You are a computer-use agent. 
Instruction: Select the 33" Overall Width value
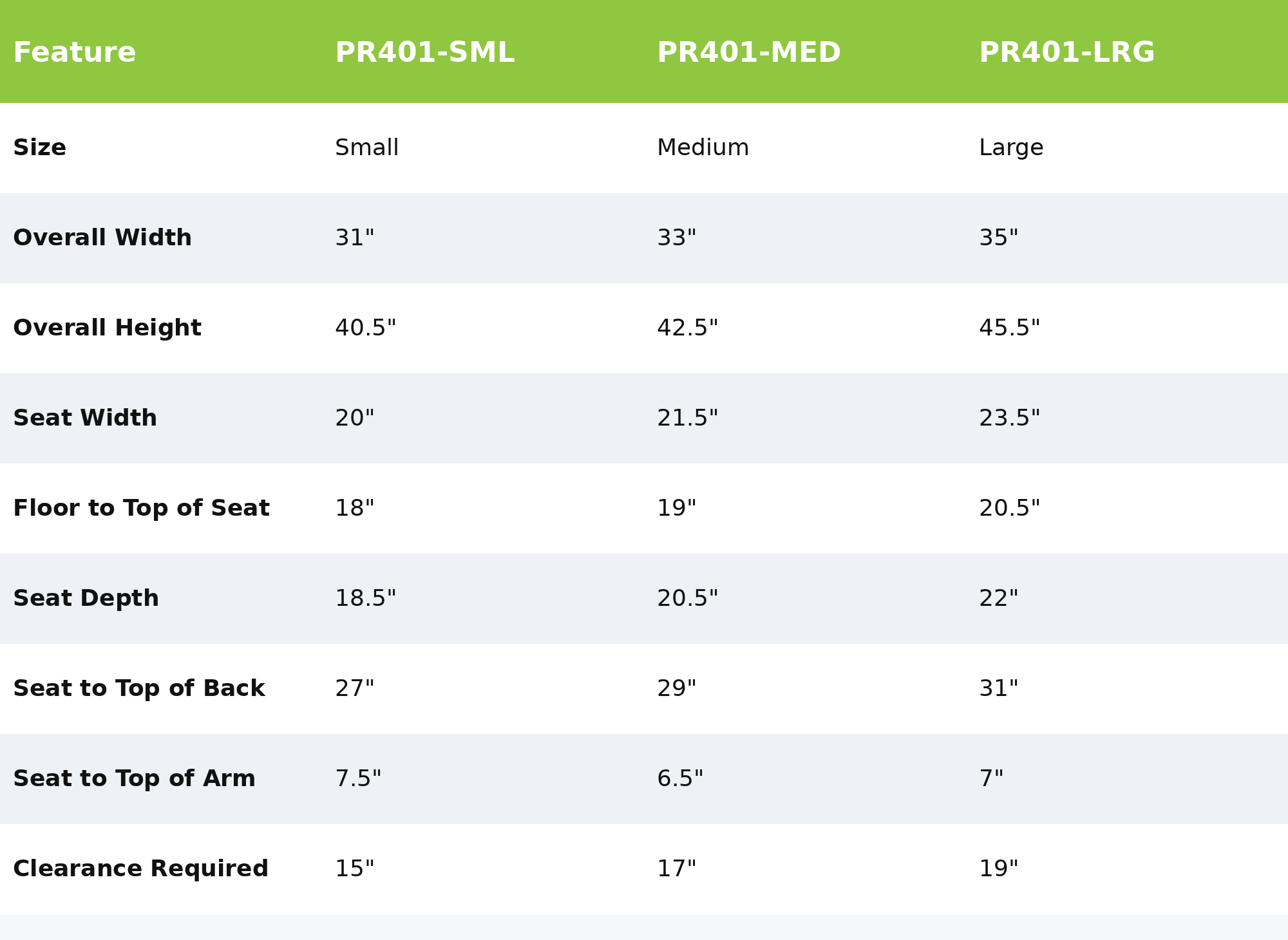(x=676, y=238)
